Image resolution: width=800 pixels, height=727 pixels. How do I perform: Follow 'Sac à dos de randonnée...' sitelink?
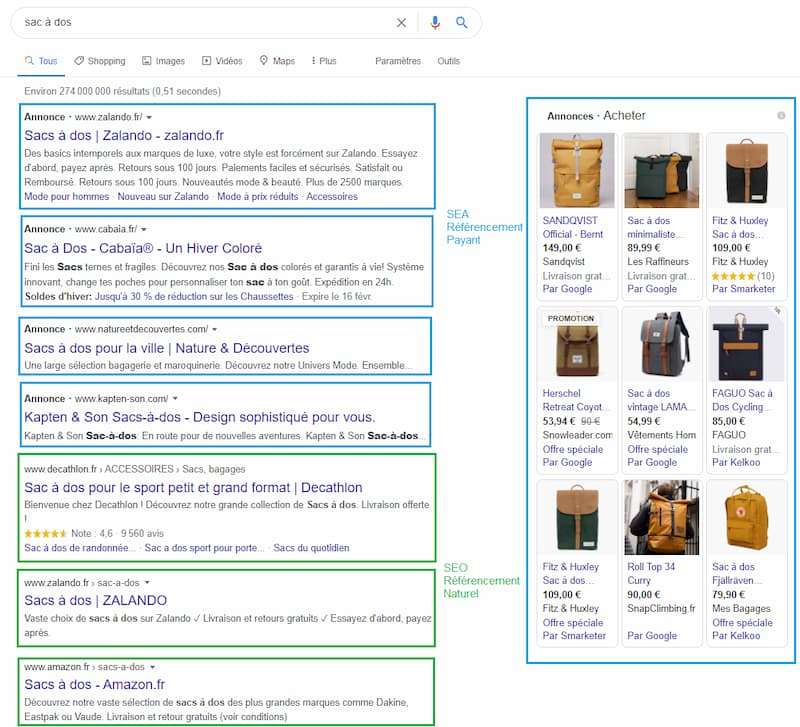pyautogui.click(x=80, y=548)
